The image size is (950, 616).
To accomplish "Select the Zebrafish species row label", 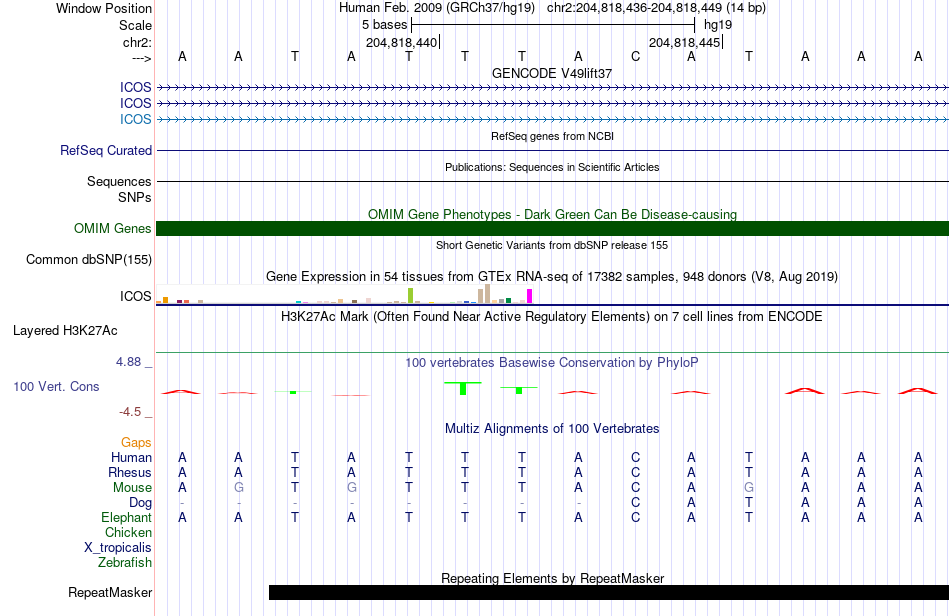I will (125, 563).
